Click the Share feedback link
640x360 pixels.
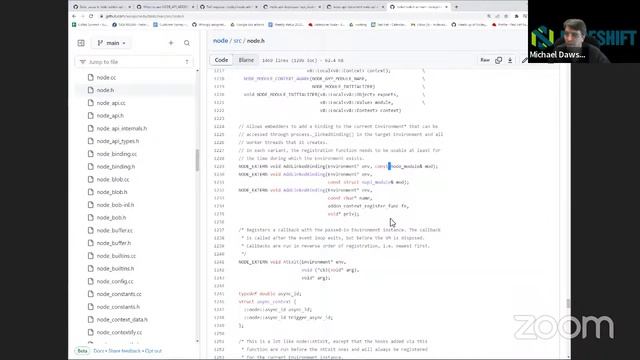(x=125, y=351)
